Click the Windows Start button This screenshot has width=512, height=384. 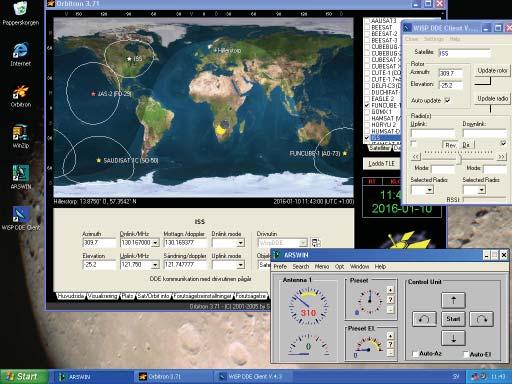click(x=24, y=377)
